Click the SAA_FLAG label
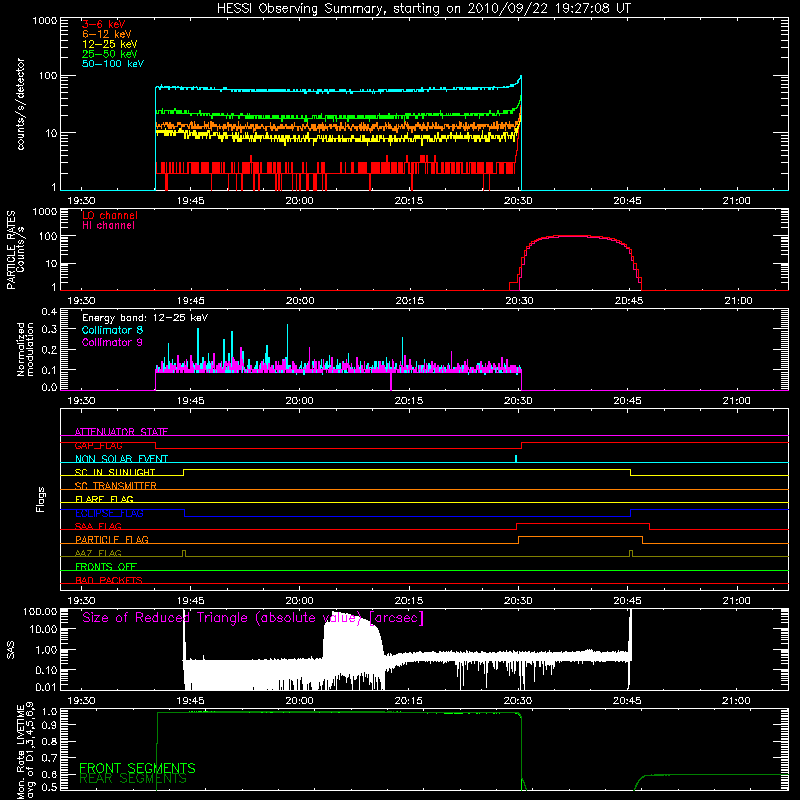800x800 pixels. 98,526
